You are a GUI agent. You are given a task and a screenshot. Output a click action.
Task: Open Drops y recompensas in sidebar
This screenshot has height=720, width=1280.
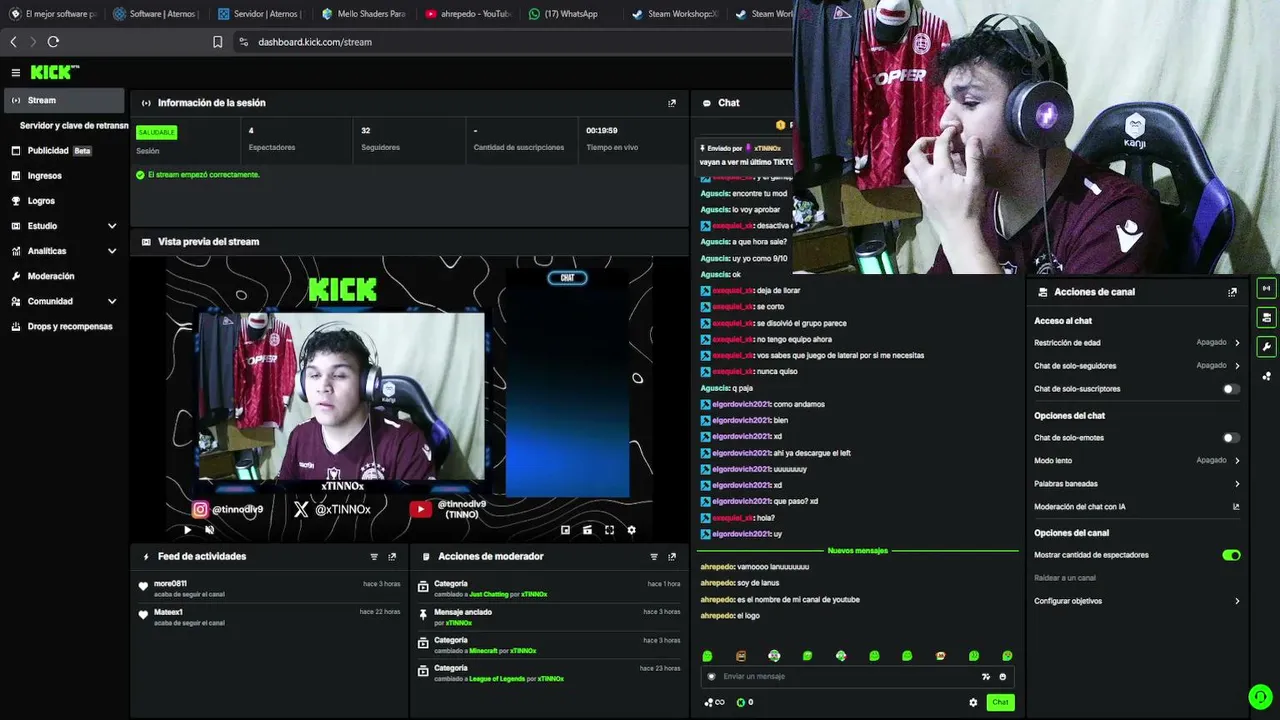coord(65,326)
